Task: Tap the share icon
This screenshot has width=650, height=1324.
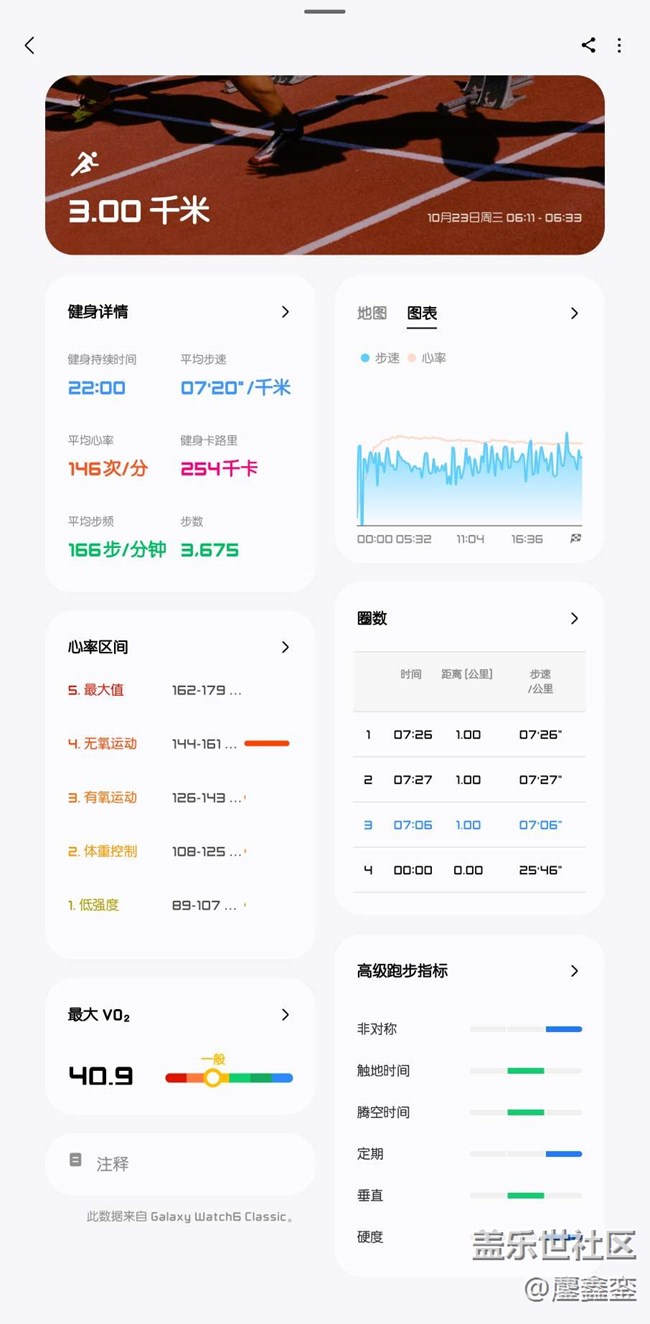Action: pyautogui.click(x=588, y=45)
